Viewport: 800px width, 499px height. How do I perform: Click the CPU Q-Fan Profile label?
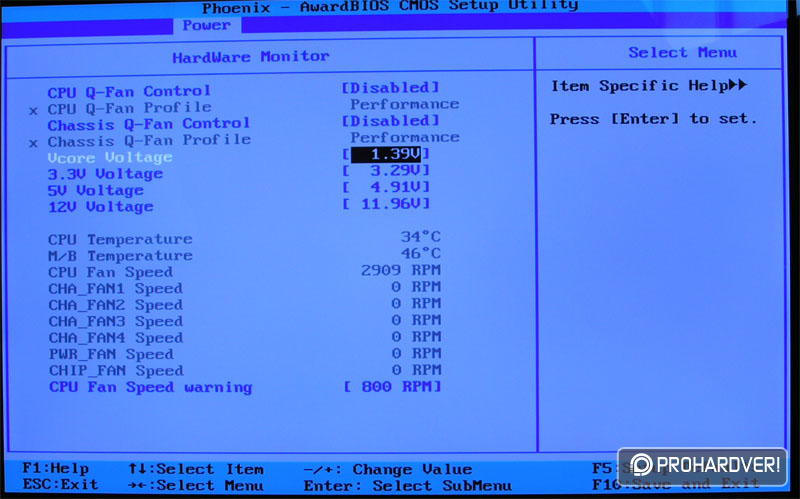point(130,108)
